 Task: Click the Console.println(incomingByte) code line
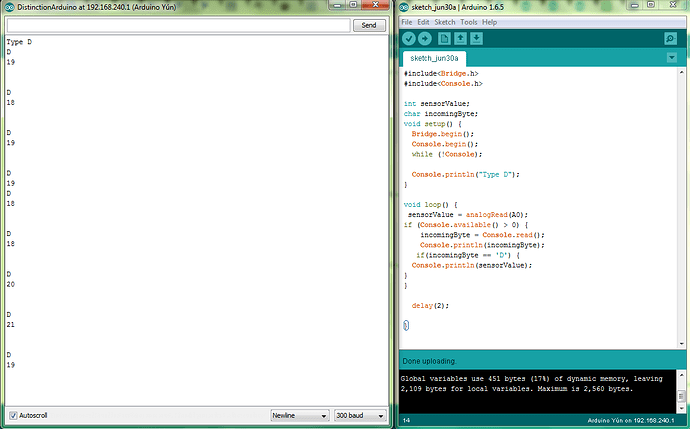[x=482, y=245]
